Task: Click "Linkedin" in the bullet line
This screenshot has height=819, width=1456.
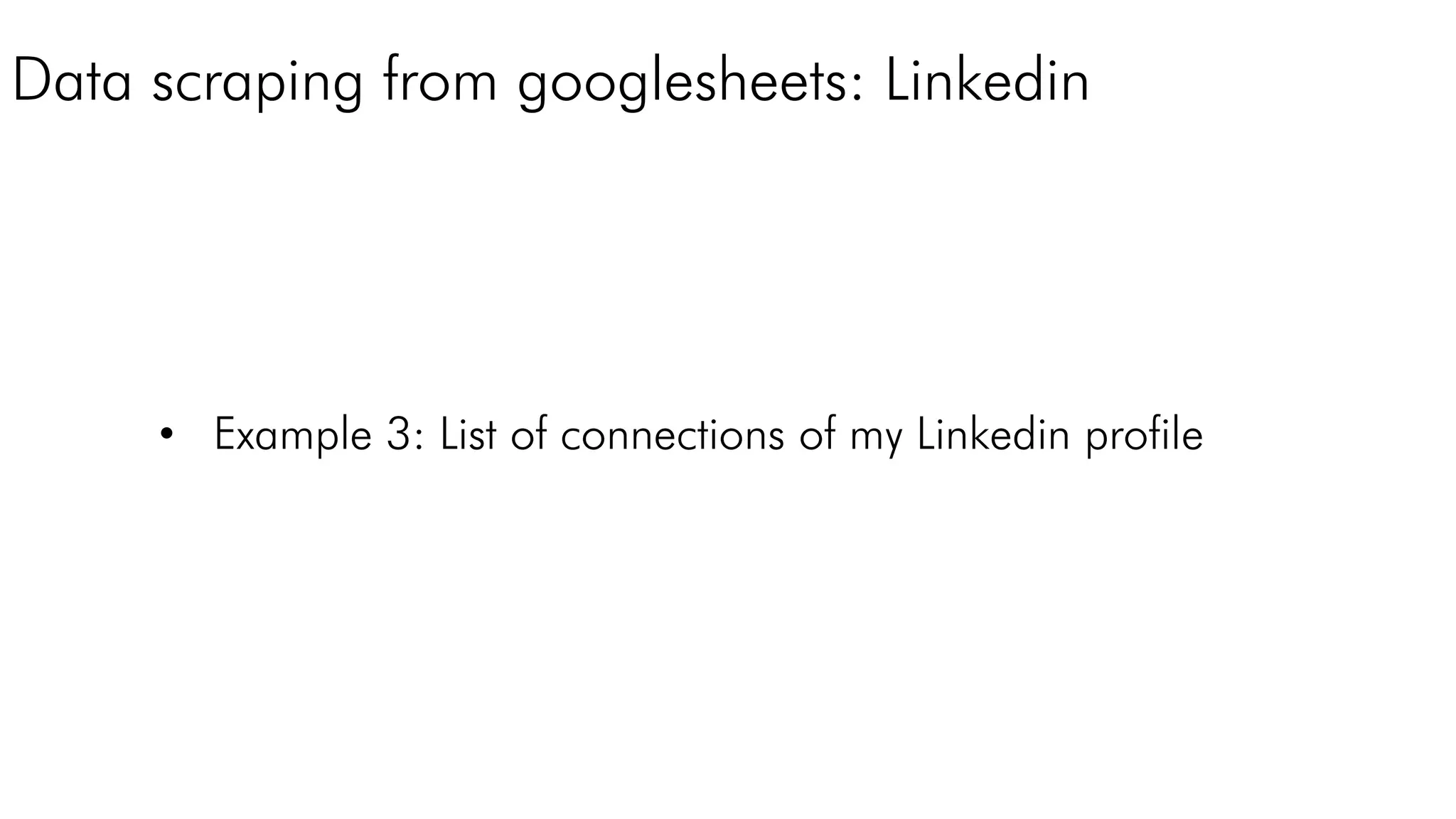Action: click(x=993, y=434)
